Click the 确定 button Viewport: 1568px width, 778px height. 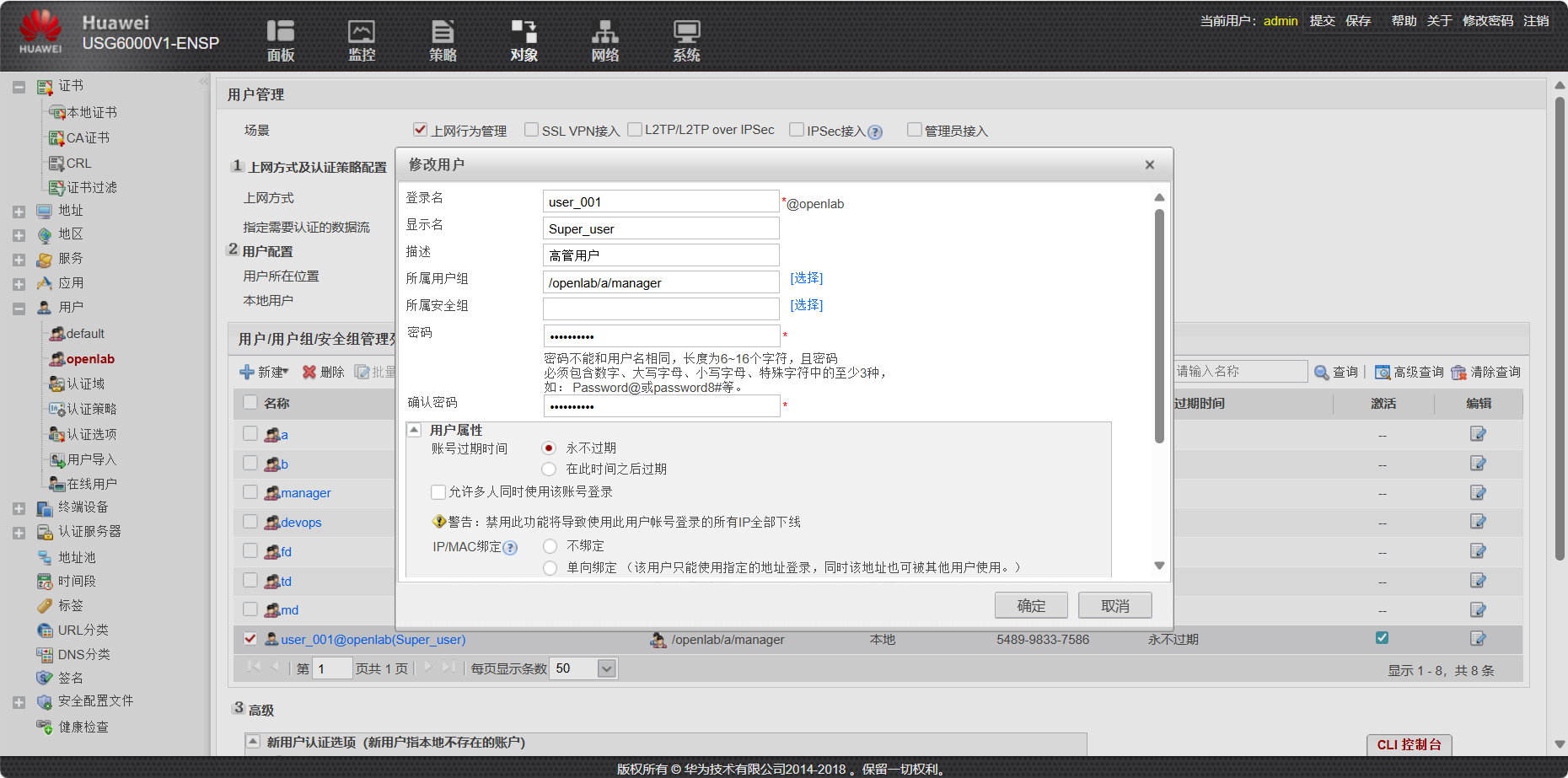coord(1031,605)
